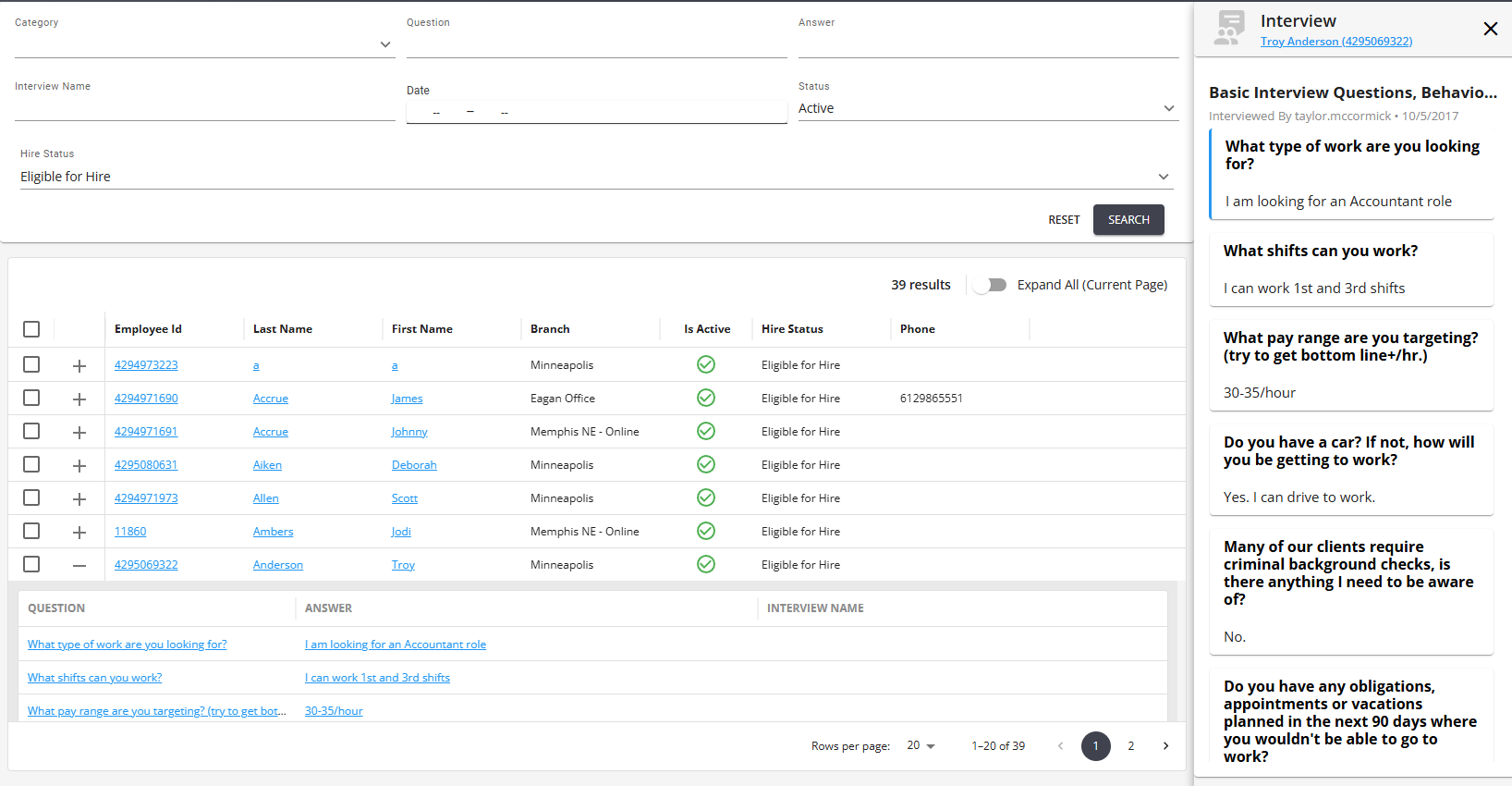
Task: Check the box for Anderson Troy row
Action: tap(31, 564)
